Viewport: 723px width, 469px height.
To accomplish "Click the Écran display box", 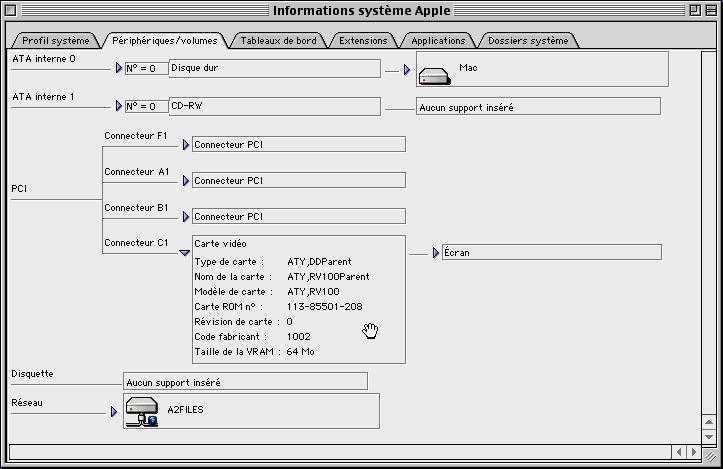I will coord(551,252).
